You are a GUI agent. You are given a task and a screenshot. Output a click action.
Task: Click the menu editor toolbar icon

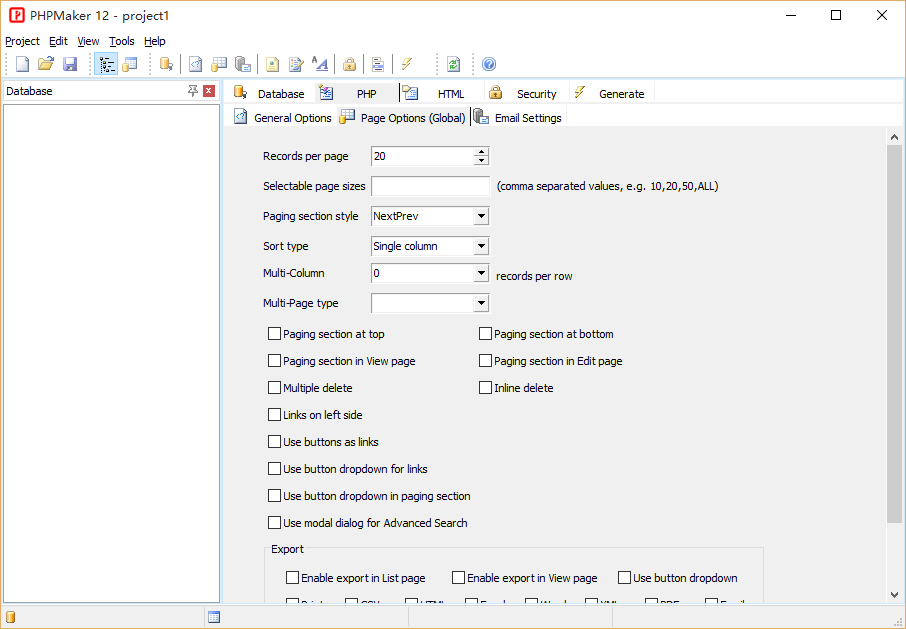point(378,64)
